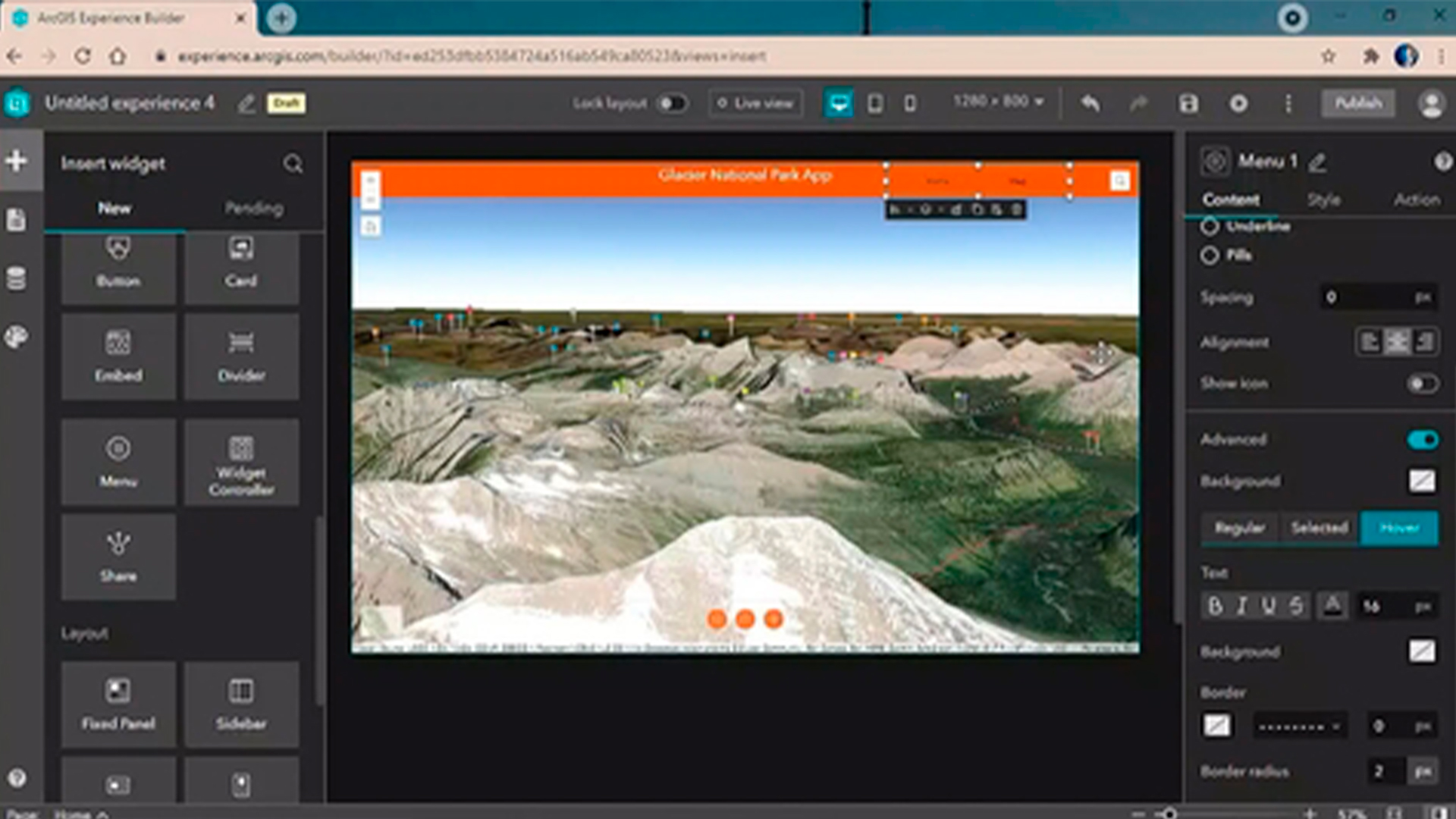Turn on the Show icon switch
The width and height of the screenshot is (1456, 819).
point(1422,384)
